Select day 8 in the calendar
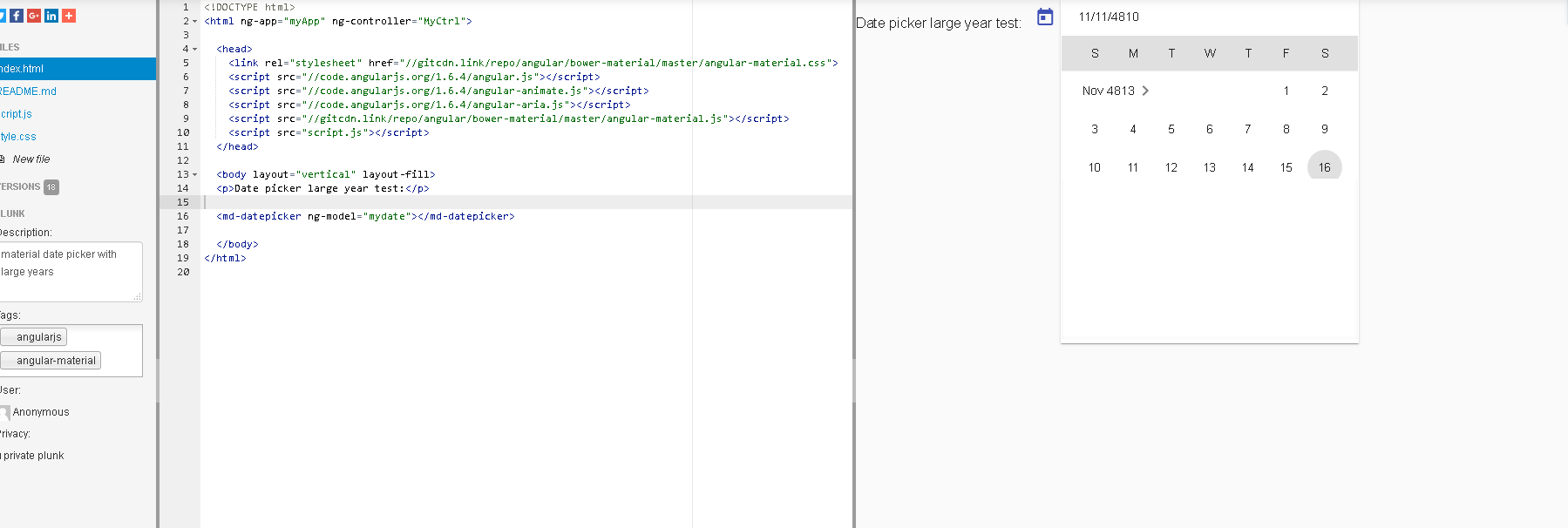 [x=1286, y=129]
